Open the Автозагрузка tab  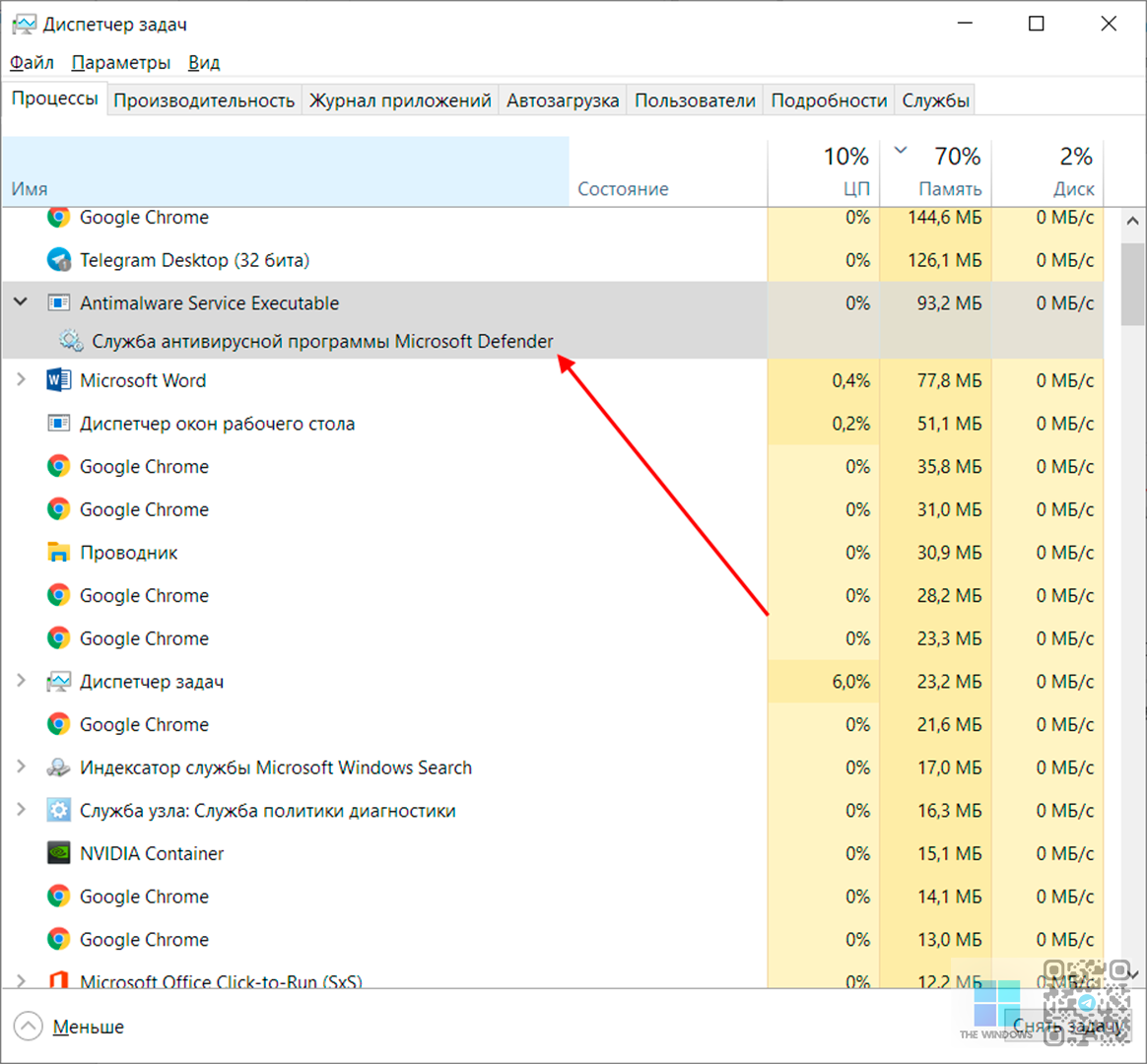point(563,100)
